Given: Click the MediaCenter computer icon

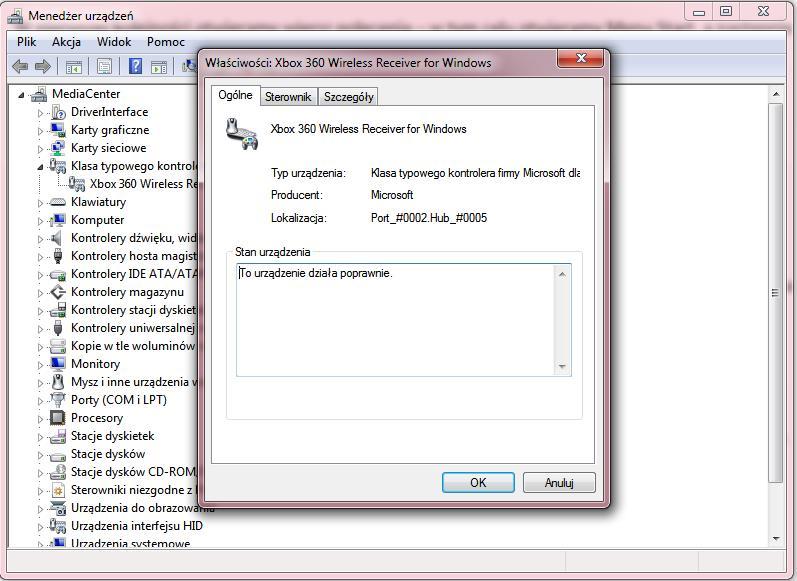Looking at the screenshot, I should pyautogui.click(x=39, y=94).
